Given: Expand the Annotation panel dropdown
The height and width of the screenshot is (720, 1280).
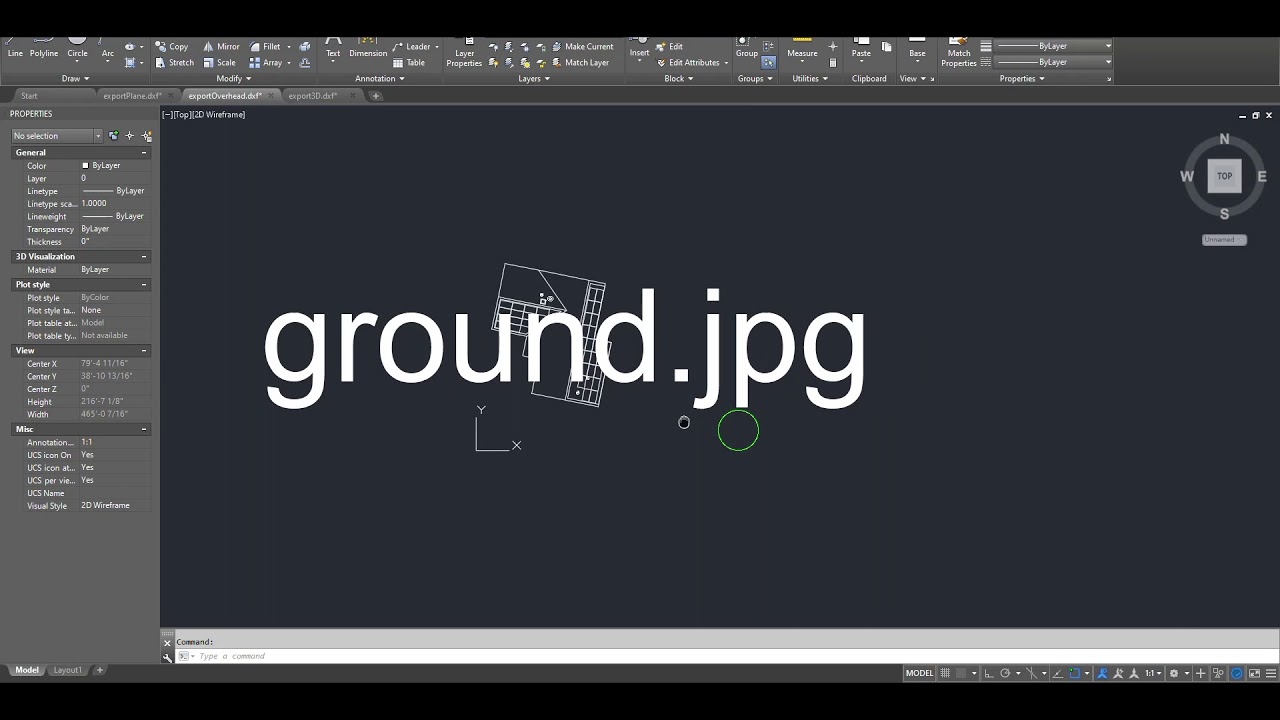Looking at the screenshot, I should pos(380,78).
